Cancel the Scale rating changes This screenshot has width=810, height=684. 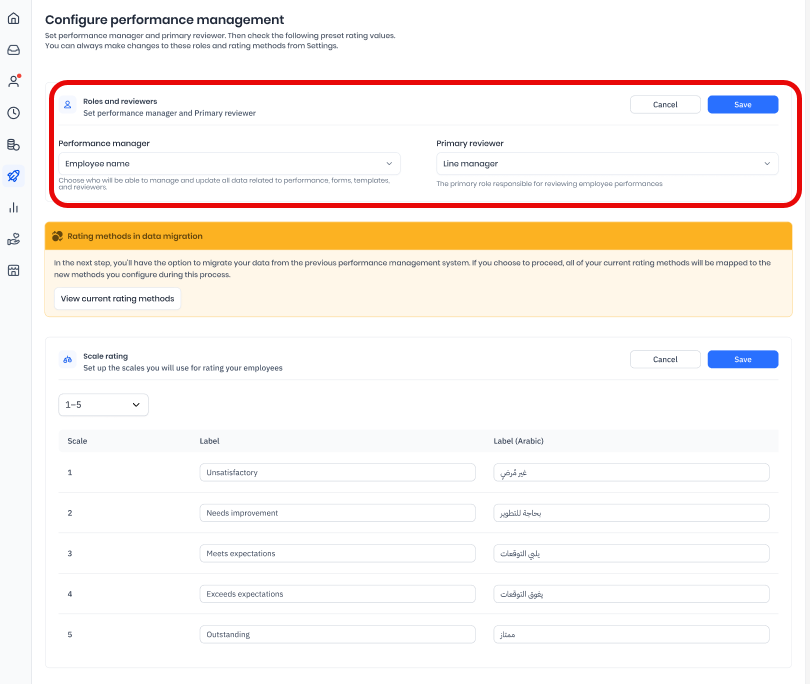click(665, 359)
